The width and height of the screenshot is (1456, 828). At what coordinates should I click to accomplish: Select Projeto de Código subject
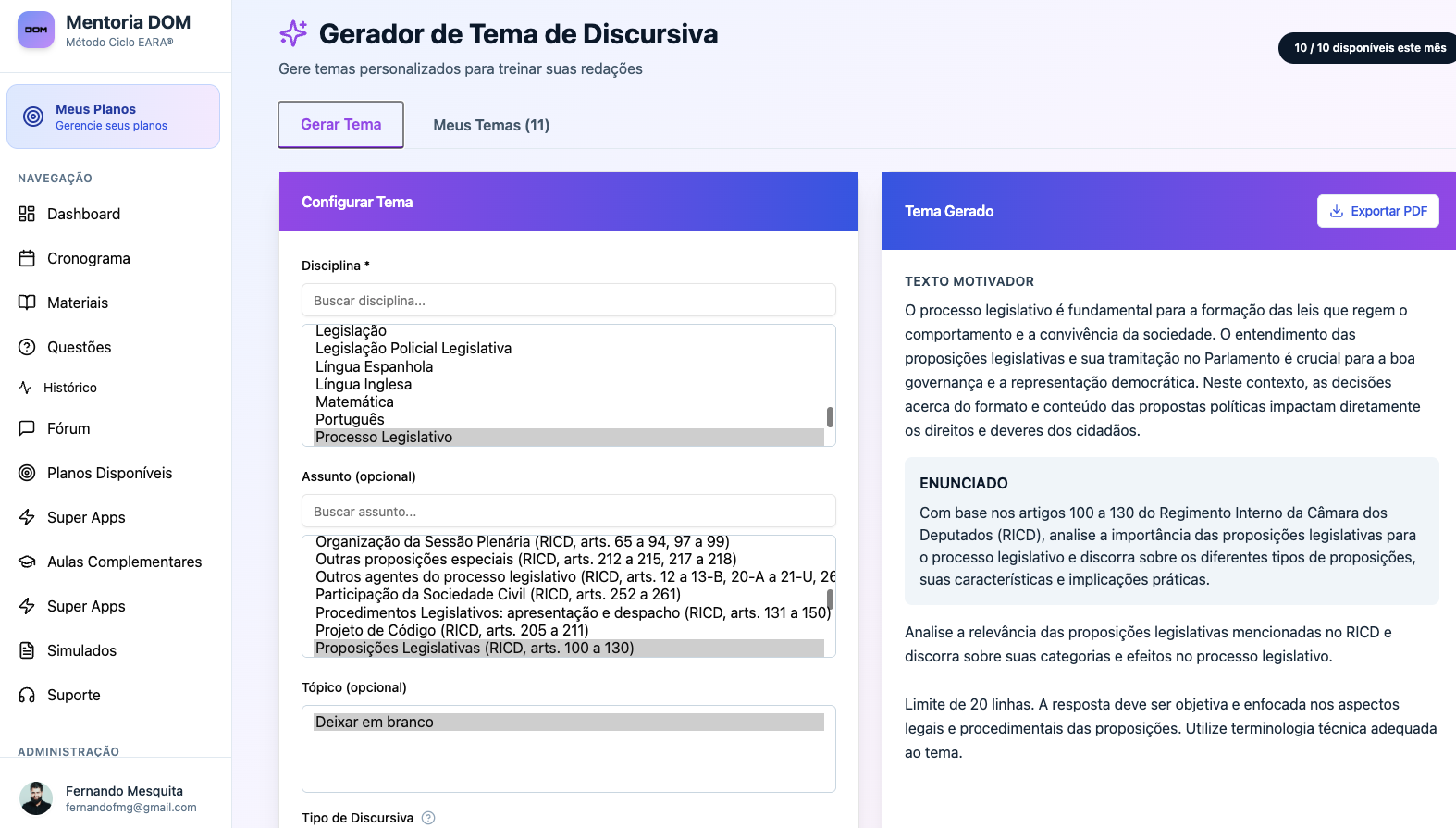[569, 630]
